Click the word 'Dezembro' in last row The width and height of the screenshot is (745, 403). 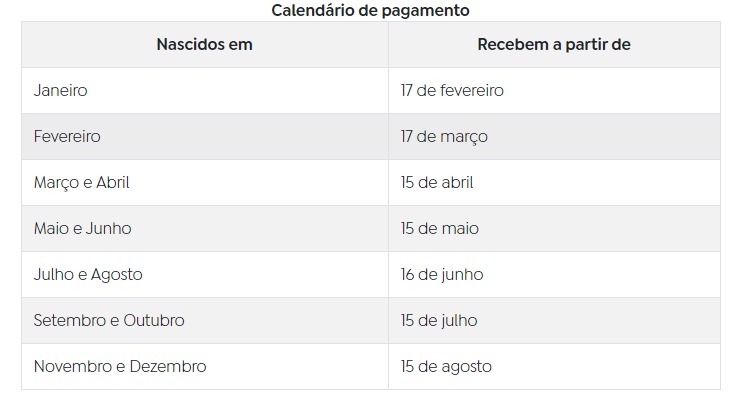click(x=168, y=366)
